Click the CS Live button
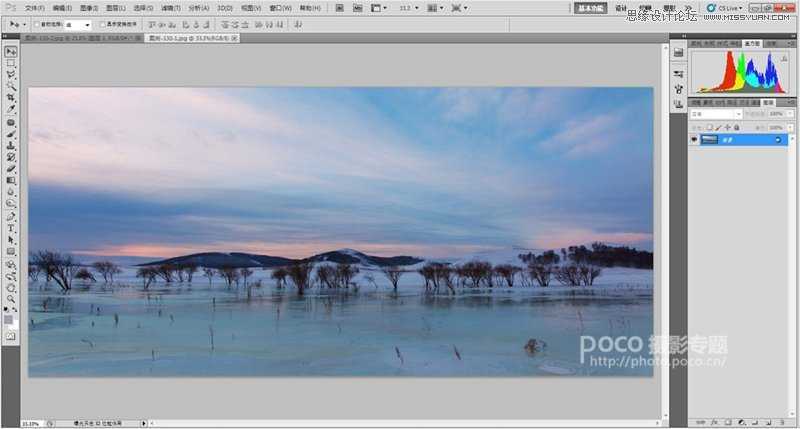 click(x=725, y=8)
